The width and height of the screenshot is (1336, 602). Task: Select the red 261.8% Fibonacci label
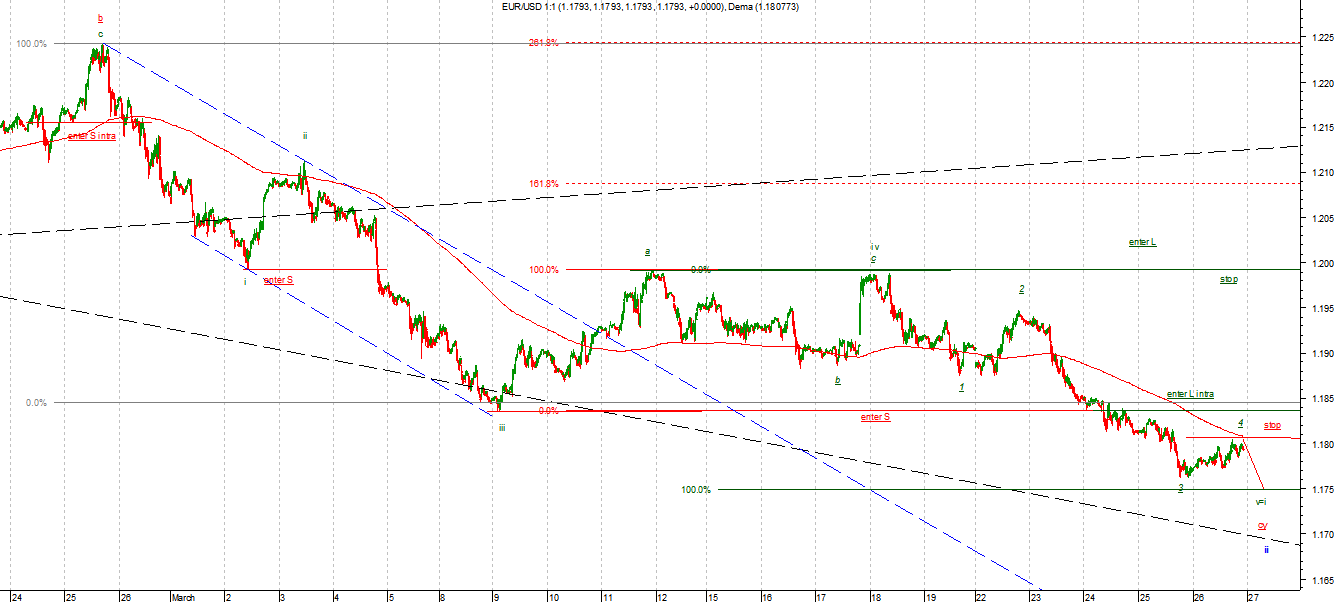pos(544,43)
